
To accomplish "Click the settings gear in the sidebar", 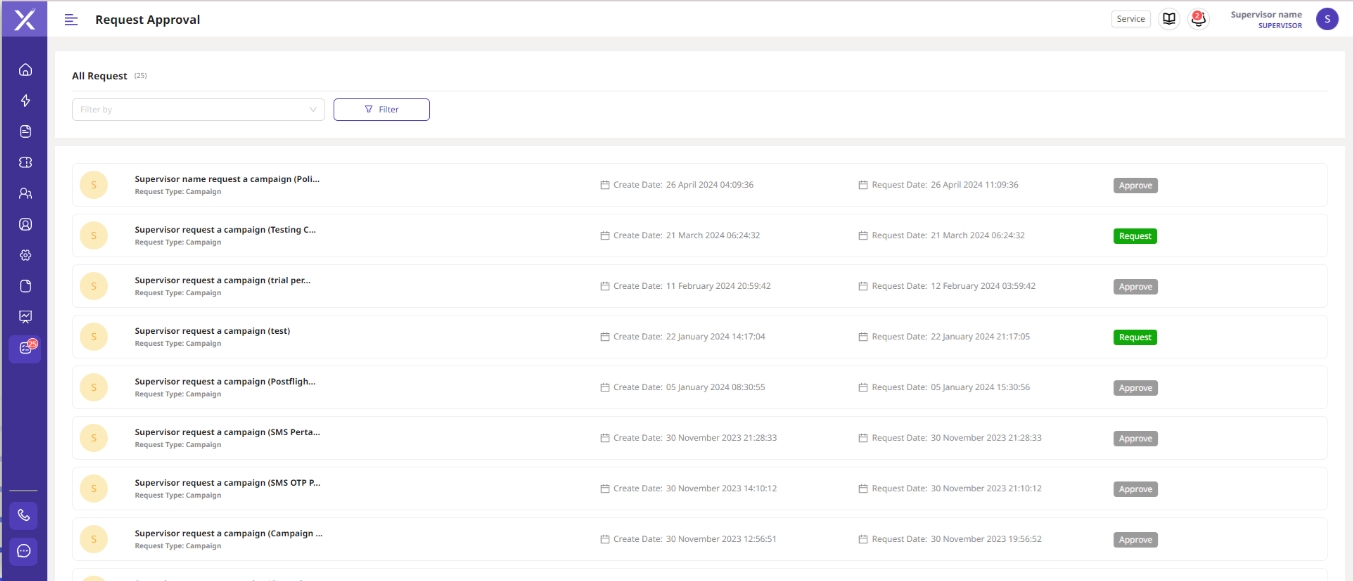I will point(25,255).
